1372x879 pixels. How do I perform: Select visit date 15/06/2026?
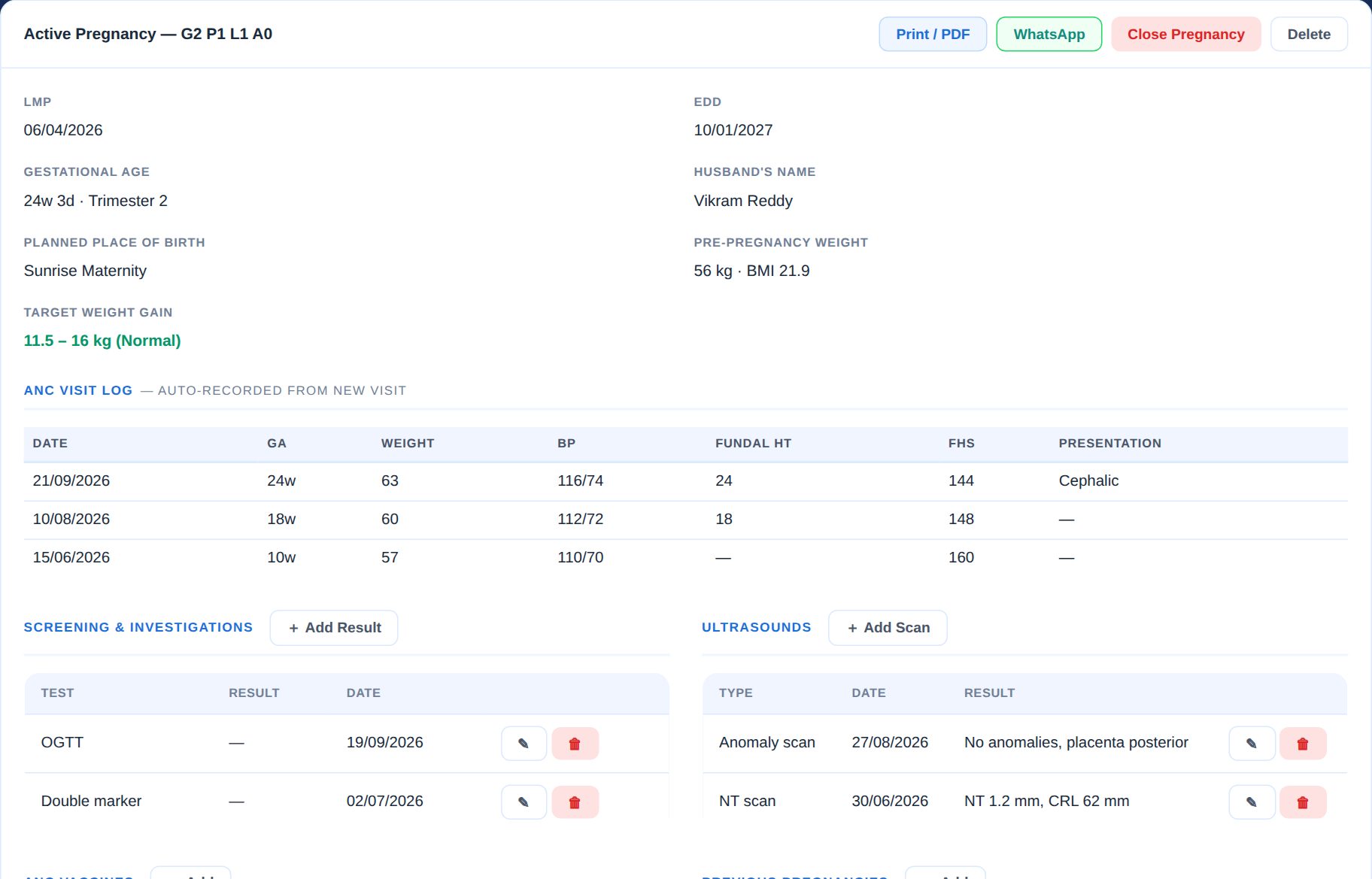(71, 557)
